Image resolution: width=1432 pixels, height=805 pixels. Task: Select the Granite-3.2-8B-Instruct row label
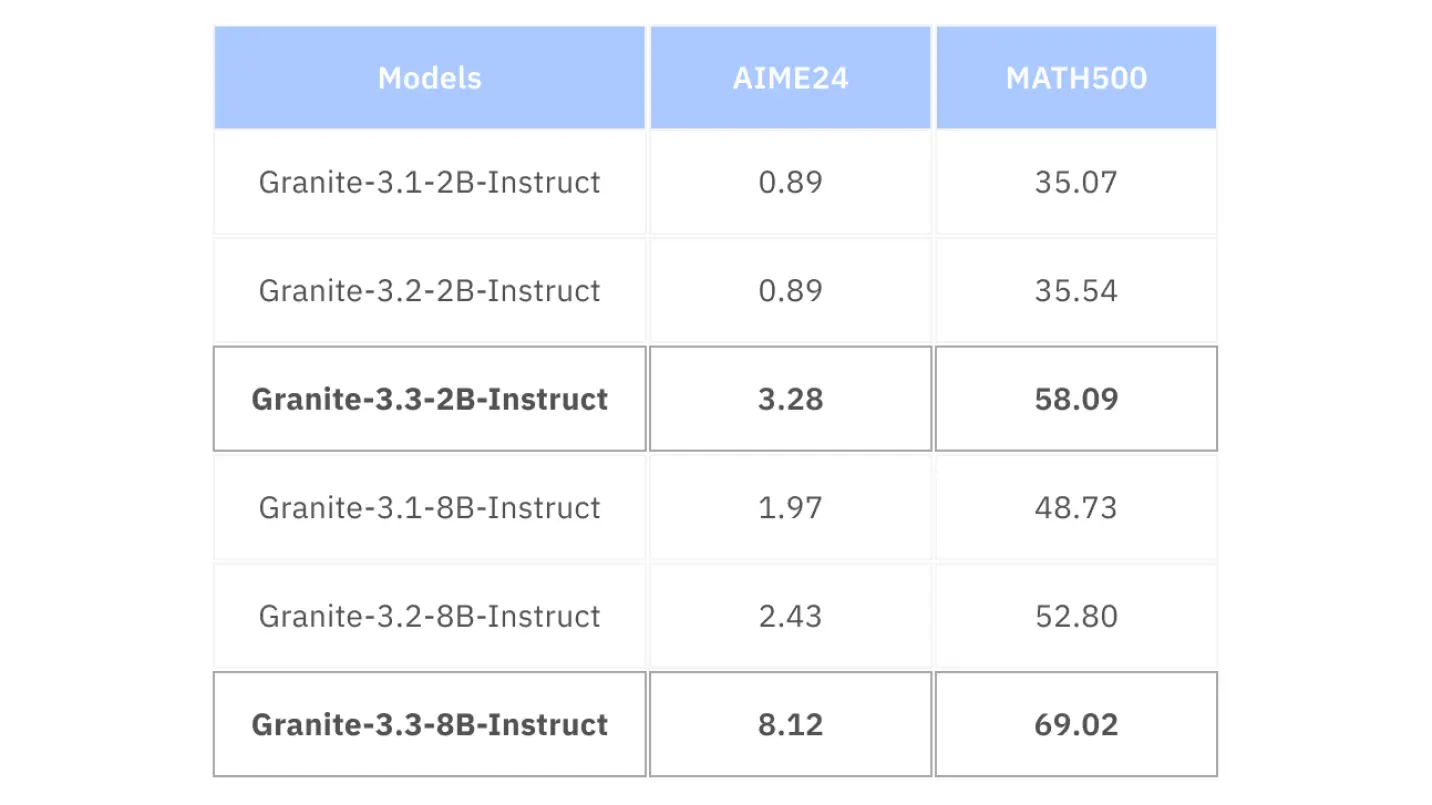[429, 616]
